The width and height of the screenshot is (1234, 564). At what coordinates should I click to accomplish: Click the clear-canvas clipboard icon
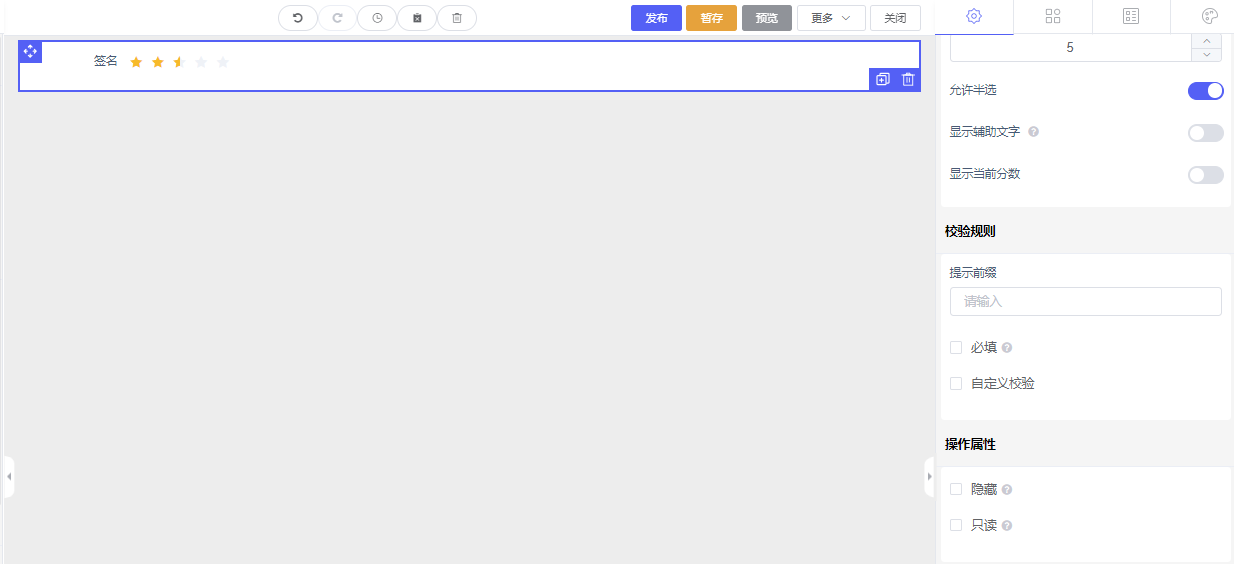(x=417, y=18)
